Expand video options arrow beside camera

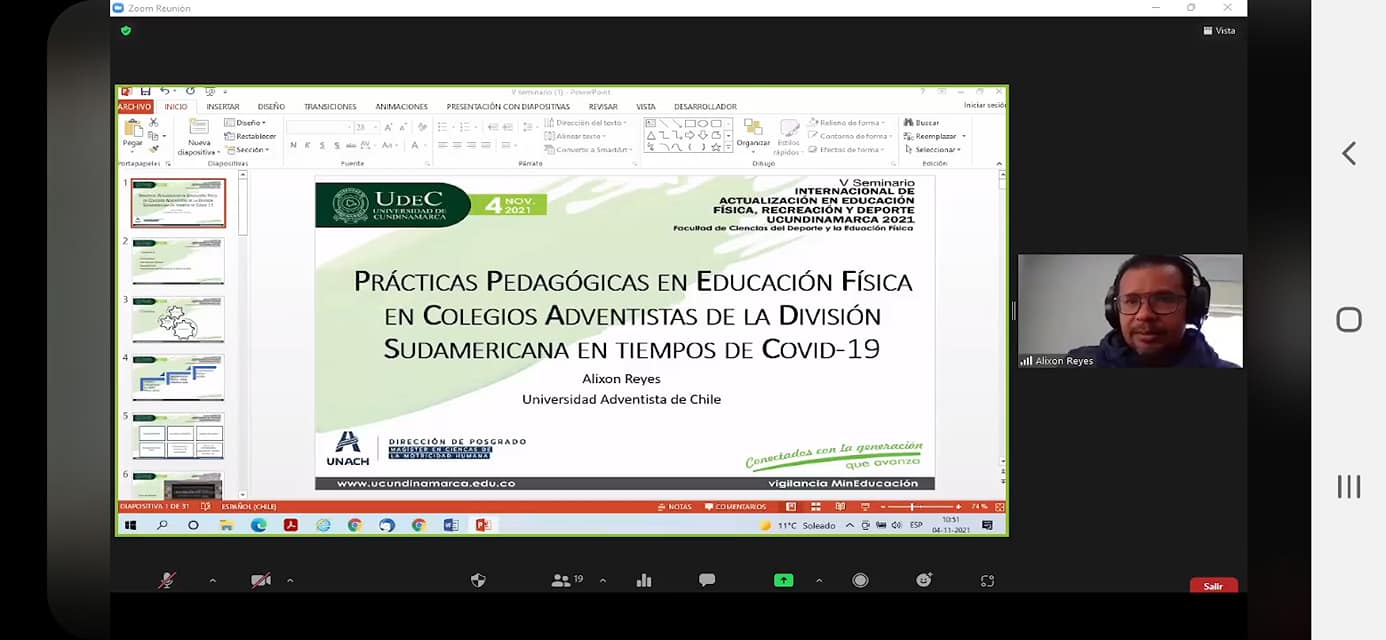290,580
